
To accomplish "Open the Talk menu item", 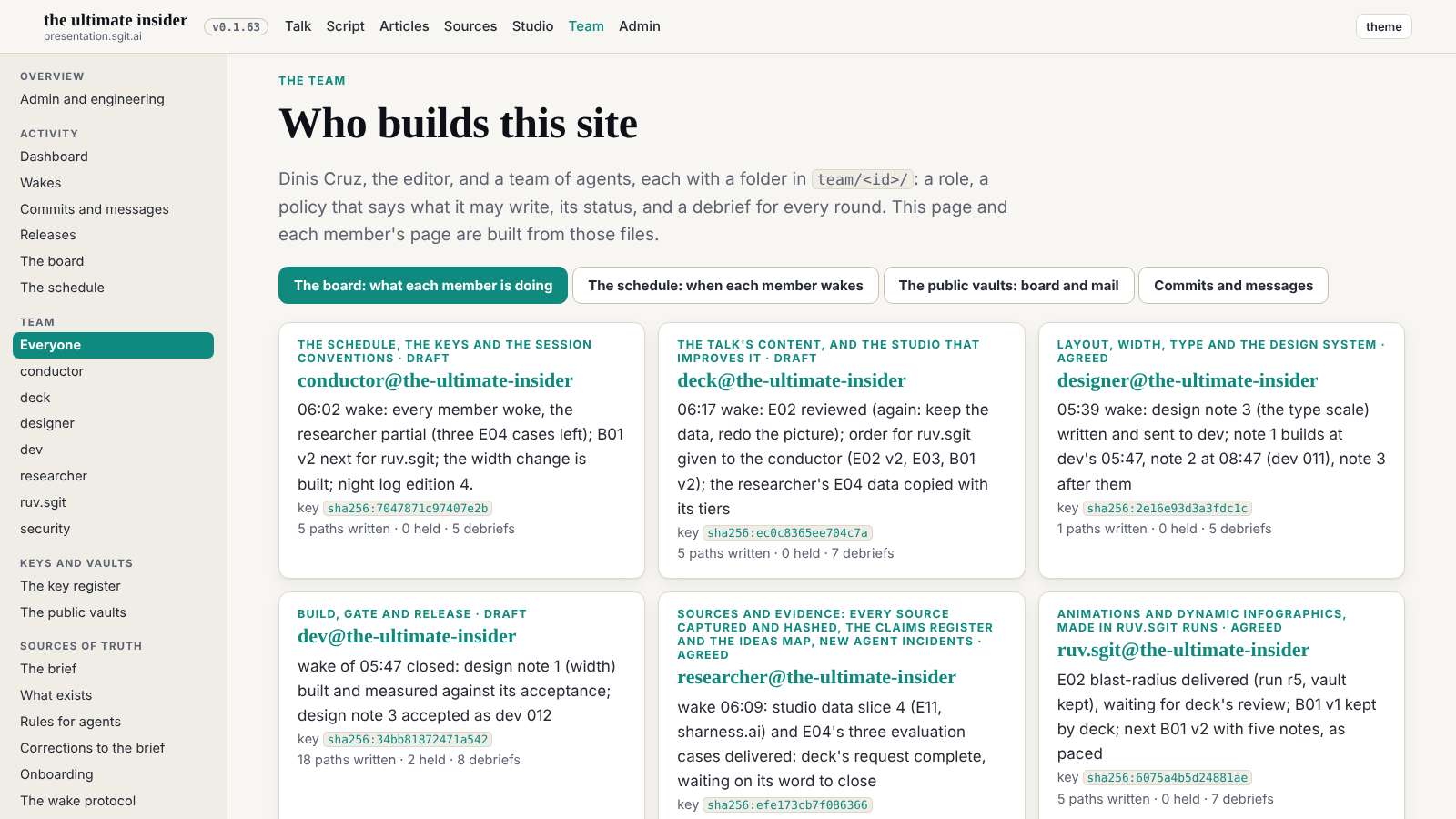I will [x=298, y=26].
